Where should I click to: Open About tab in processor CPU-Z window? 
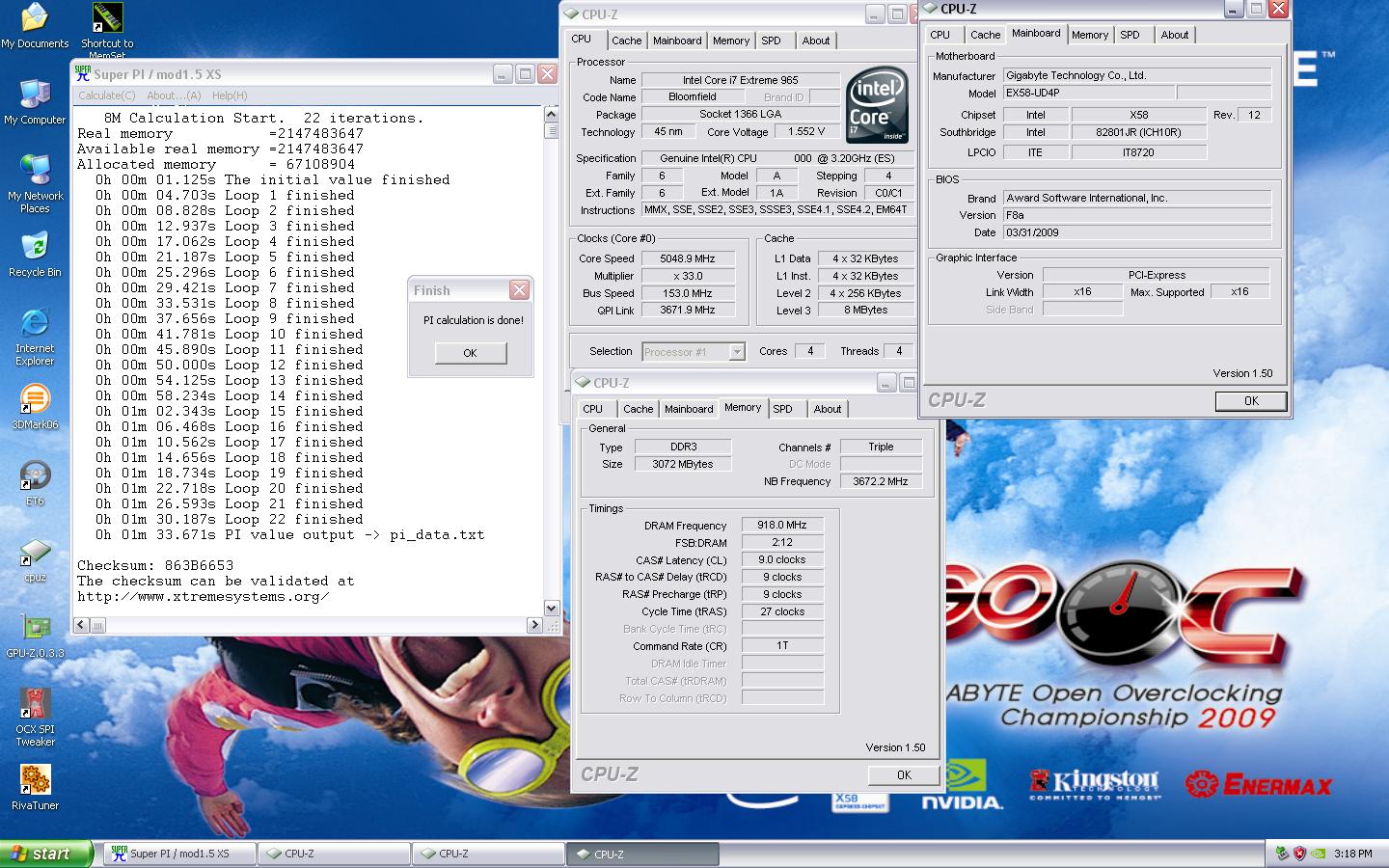pos(816,41)
